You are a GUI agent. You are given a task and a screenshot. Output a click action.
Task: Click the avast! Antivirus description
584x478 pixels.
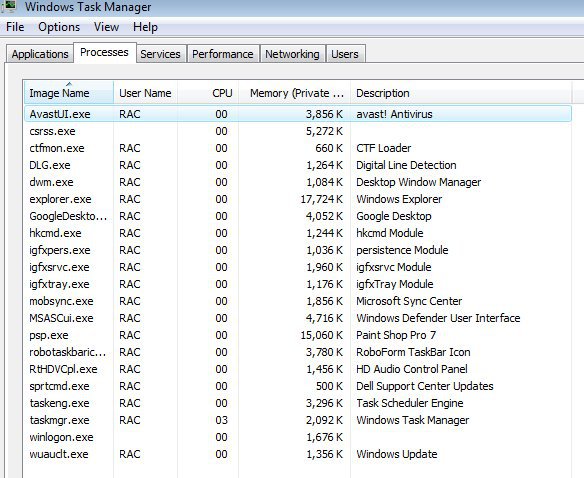[394, 114]
